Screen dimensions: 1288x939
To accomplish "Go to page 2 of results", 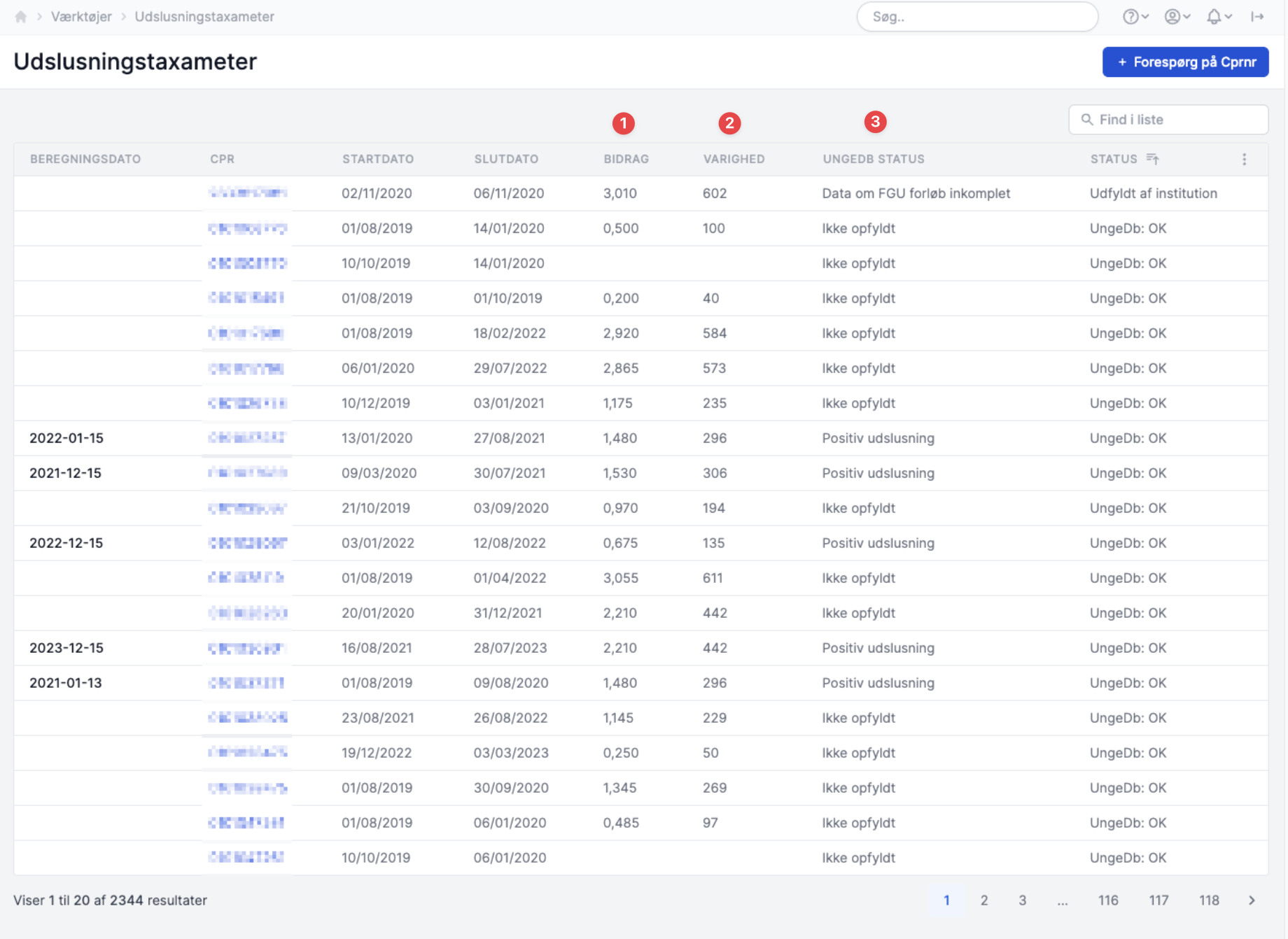I will click(983, 901).
